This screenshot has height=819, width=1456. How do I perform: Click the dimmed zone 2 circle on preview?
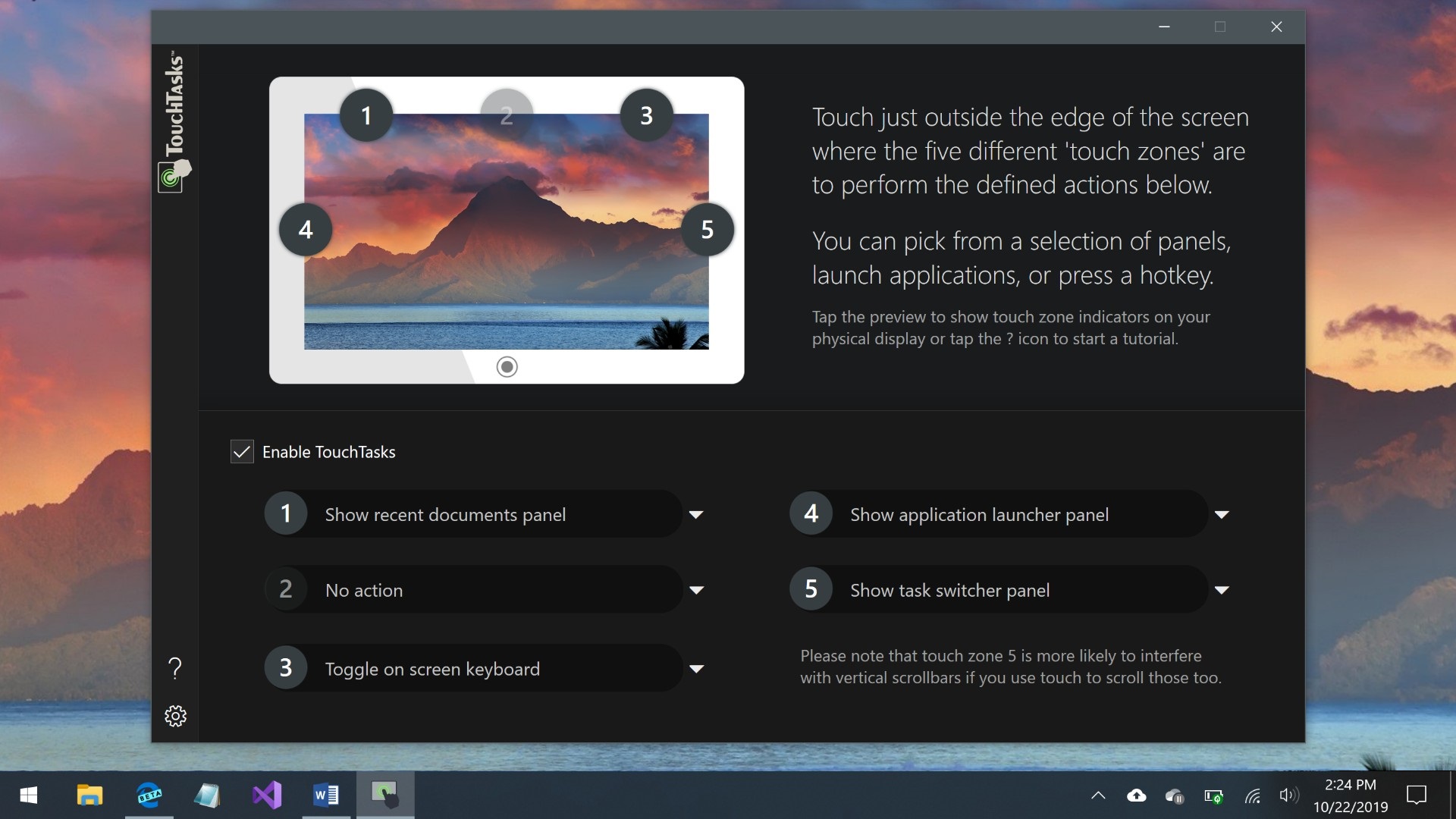(507, 115)
